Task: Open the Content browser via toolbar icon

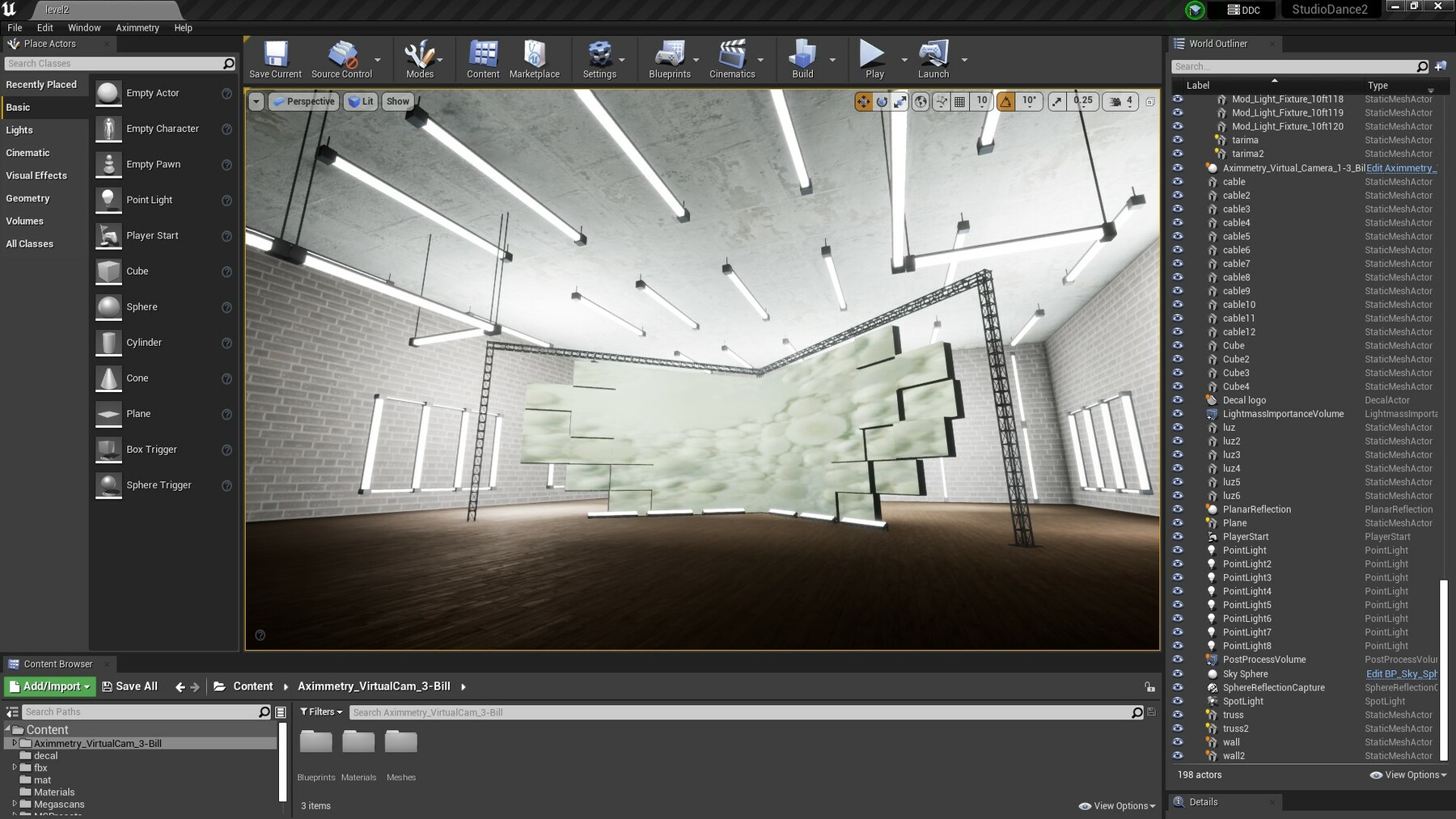Action: pyautogui.click(x=482, y=58)
